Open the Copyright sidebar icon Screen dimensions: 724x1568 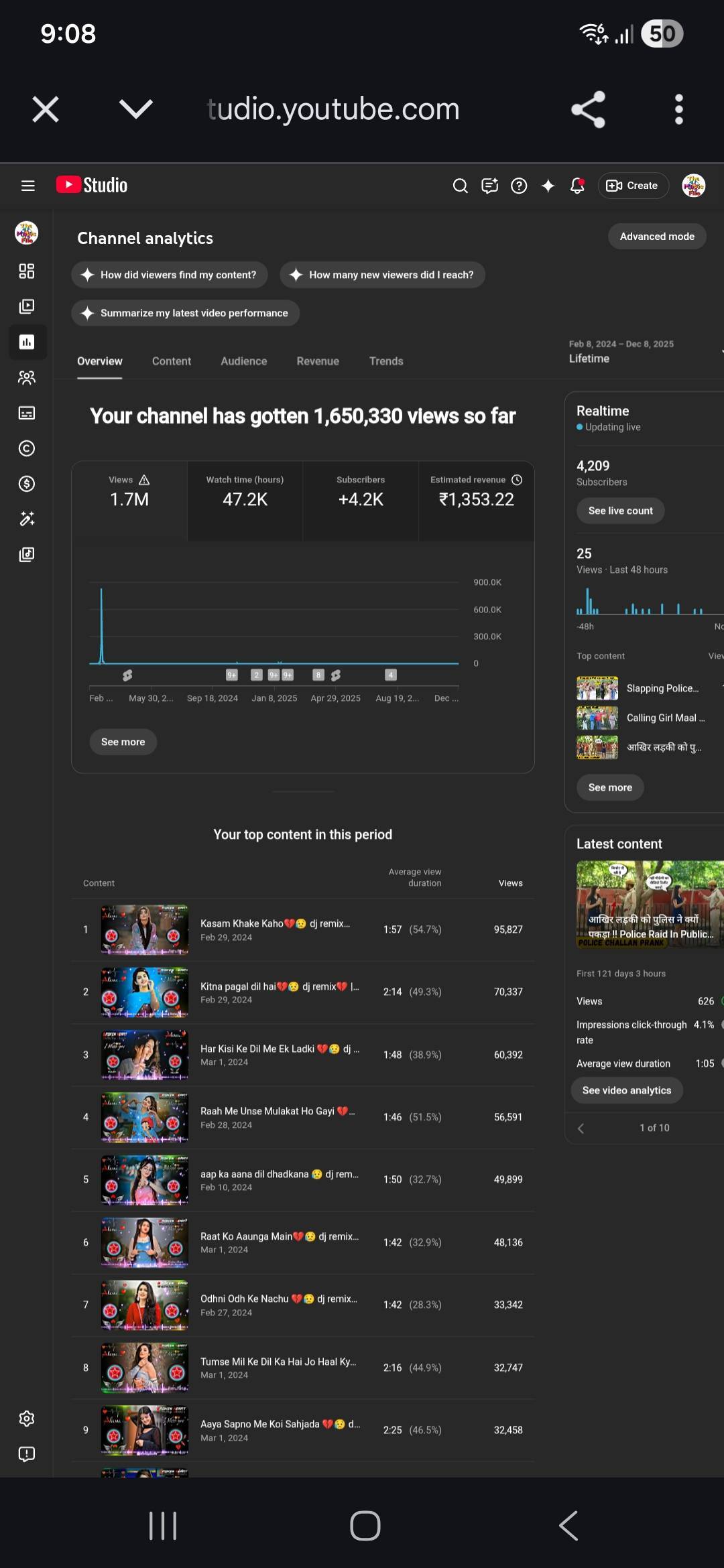pyautogui.click(x=27, y=448)
